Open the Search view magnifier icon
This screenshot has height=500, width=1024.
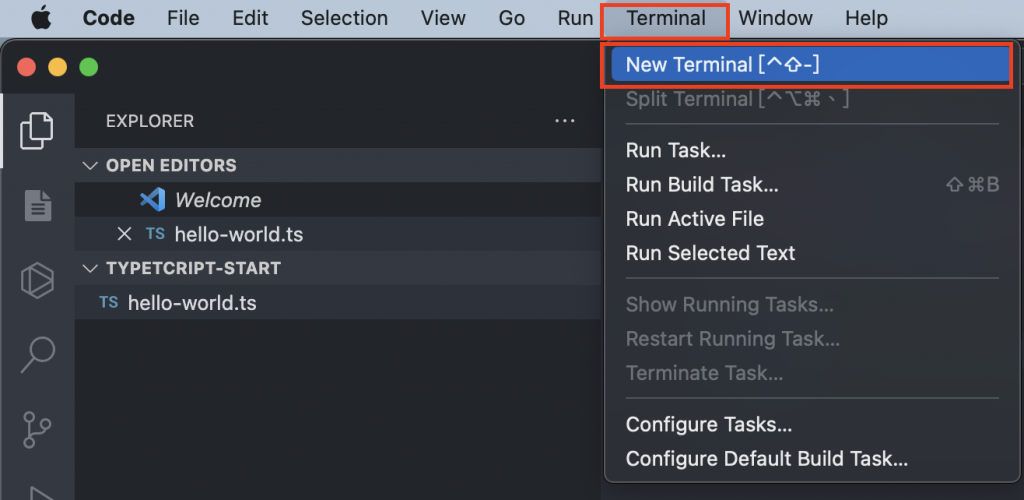[38, 353]
